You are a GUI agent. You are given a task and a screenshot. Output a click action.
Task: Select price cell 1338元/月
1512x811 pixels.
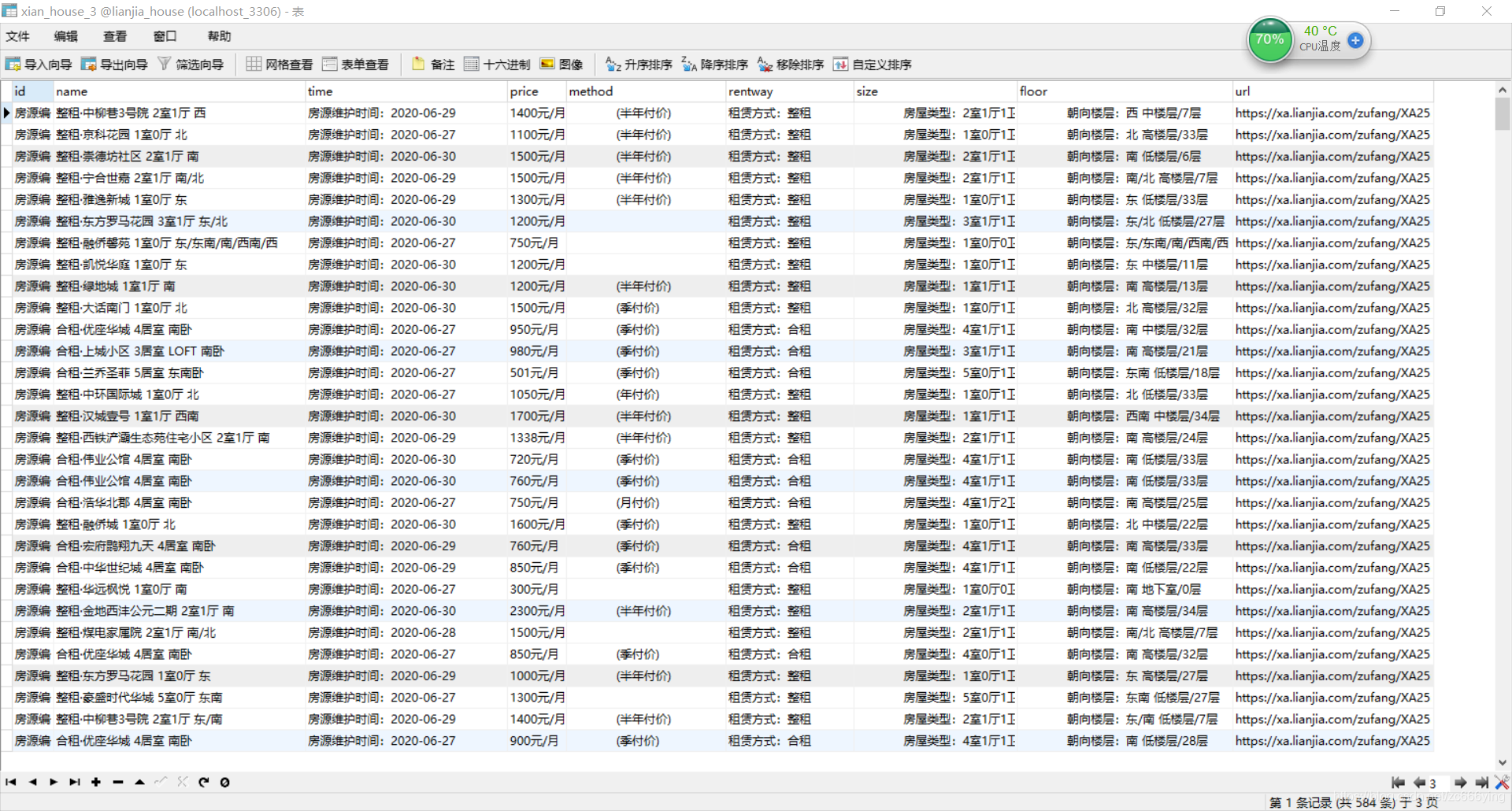537,438
